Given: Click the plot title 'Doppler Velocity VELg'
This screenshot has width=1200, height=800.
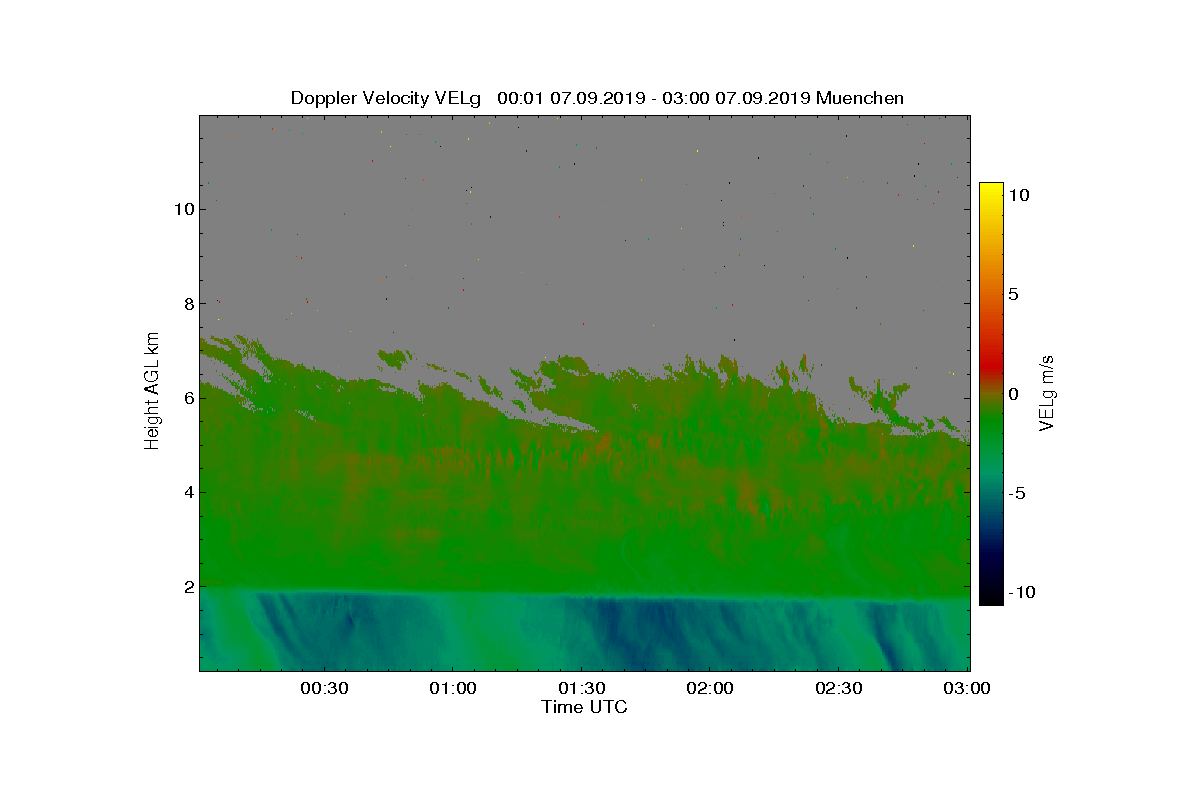Looking at the screenshot, I should [x=386, y=98].
